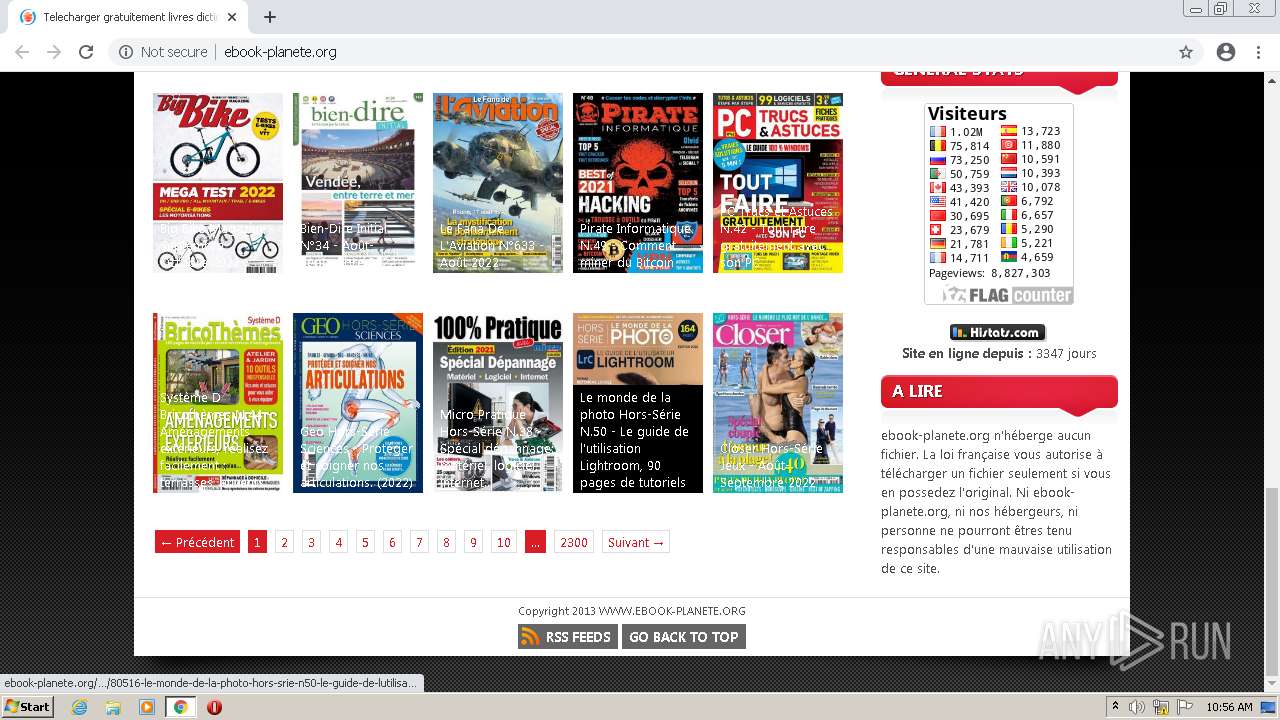Viewport: 1280px width, 720px height.
Task: Go to pagination page 7
Action: click(x=419, y=542)
